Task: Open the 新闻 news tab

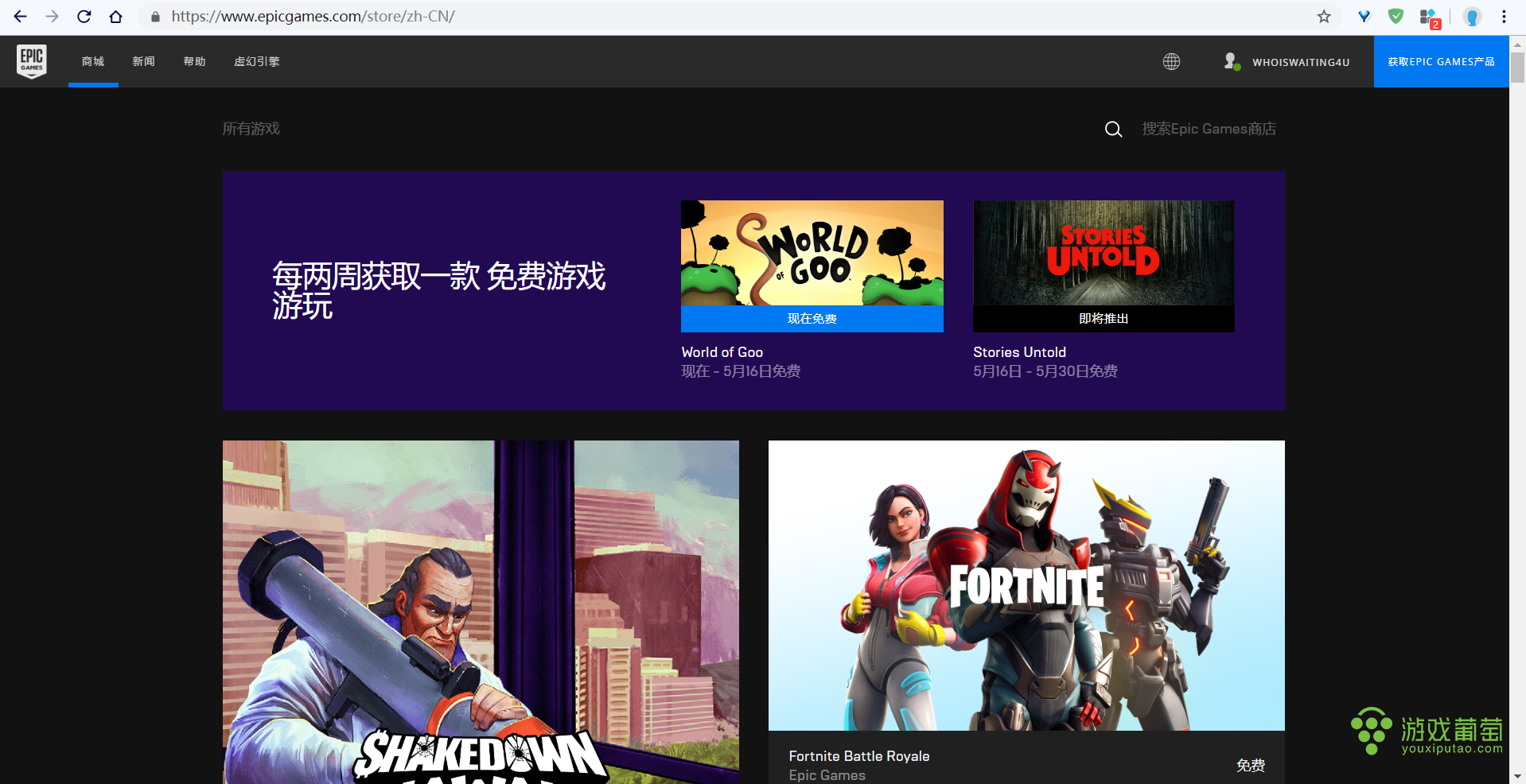Action: click(x=144, y=61)
